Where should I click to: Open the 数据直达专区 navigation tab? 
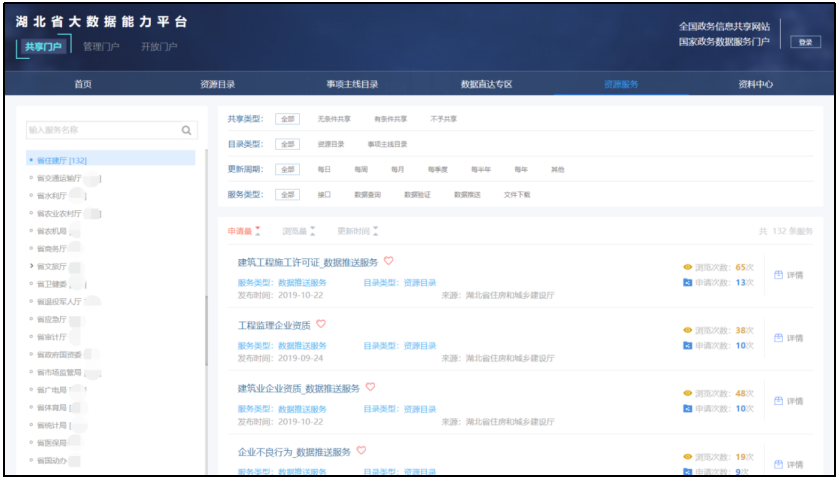pyautogui.click(x=485, y=85)
